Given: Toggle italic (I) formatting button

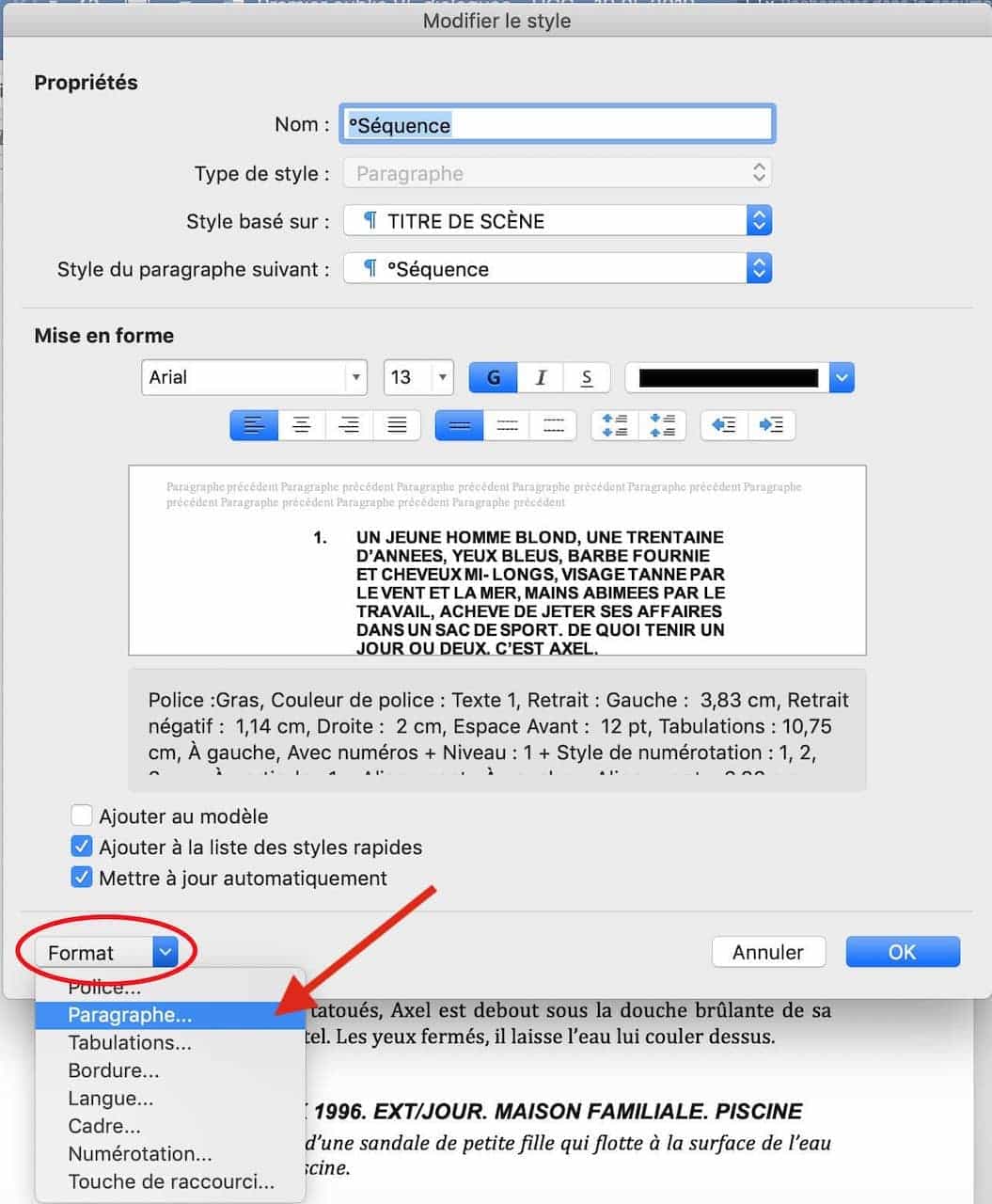Looking at the screenshot, I should coord(541,378).
